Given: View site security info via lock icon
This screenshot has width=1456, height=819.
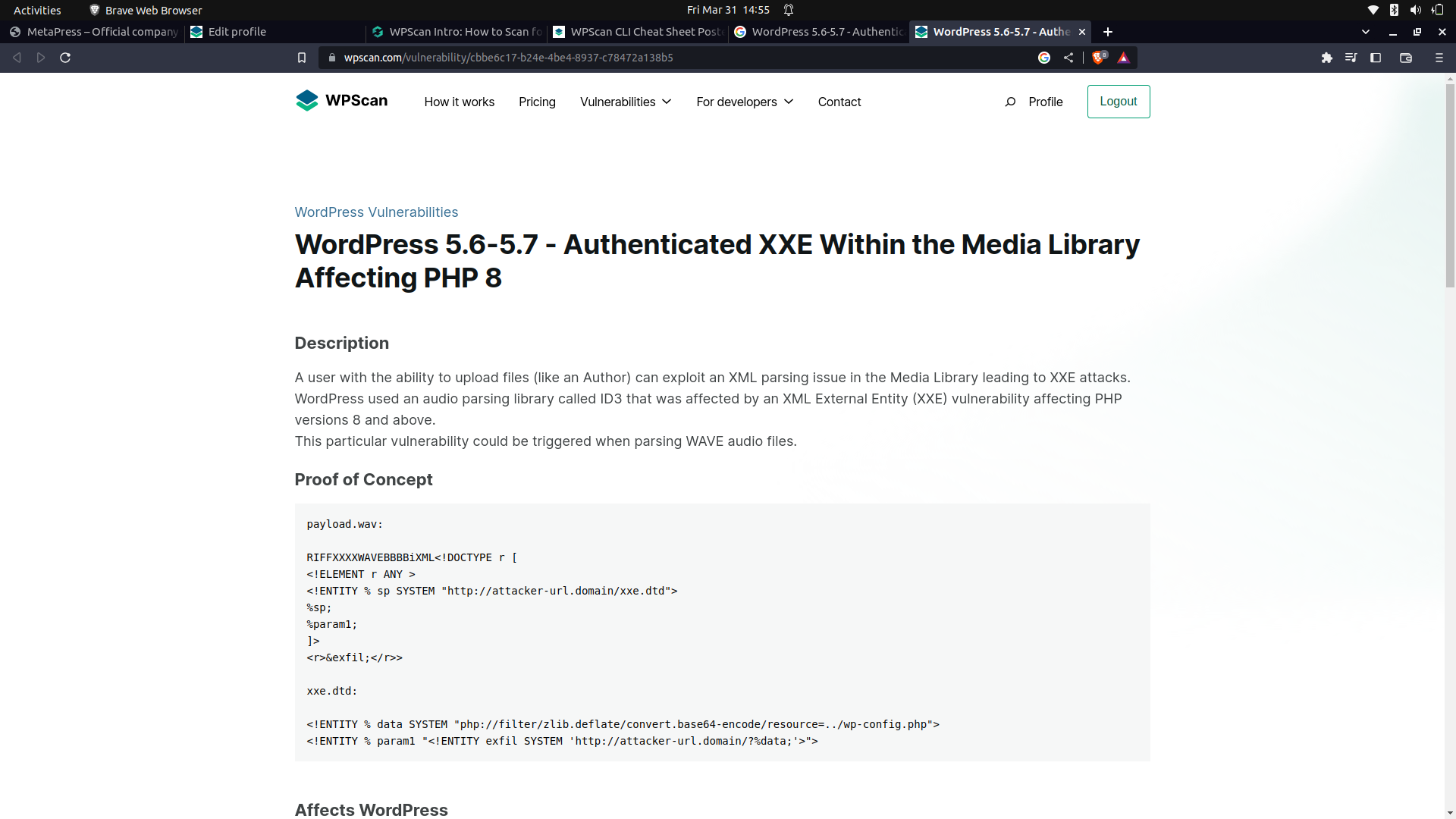Looking at the screenshot, I should click(x=331, y=57).
